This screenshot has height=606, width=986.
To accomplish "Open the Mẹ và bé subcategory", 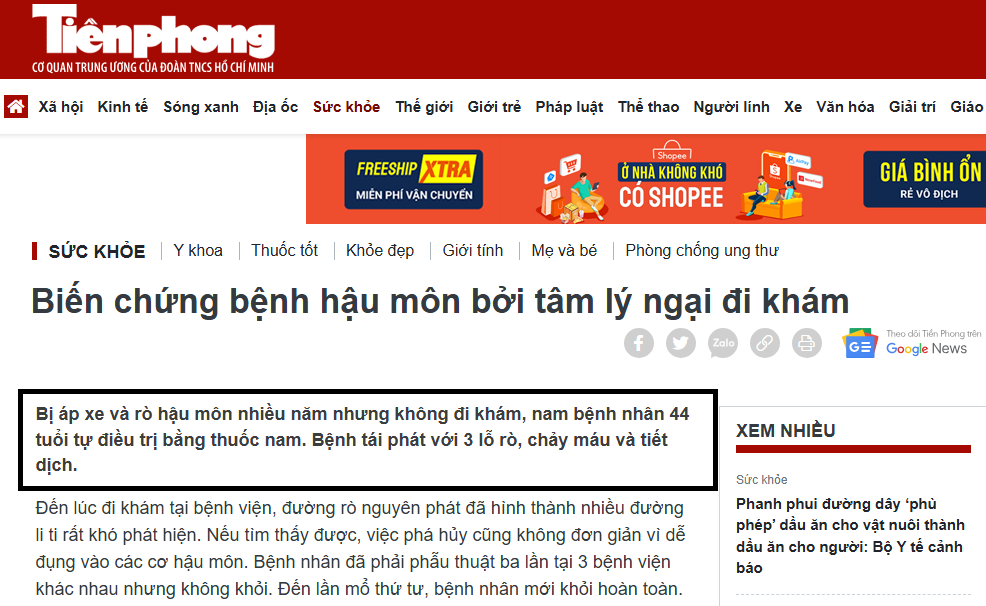I will [x=564, y=250].
